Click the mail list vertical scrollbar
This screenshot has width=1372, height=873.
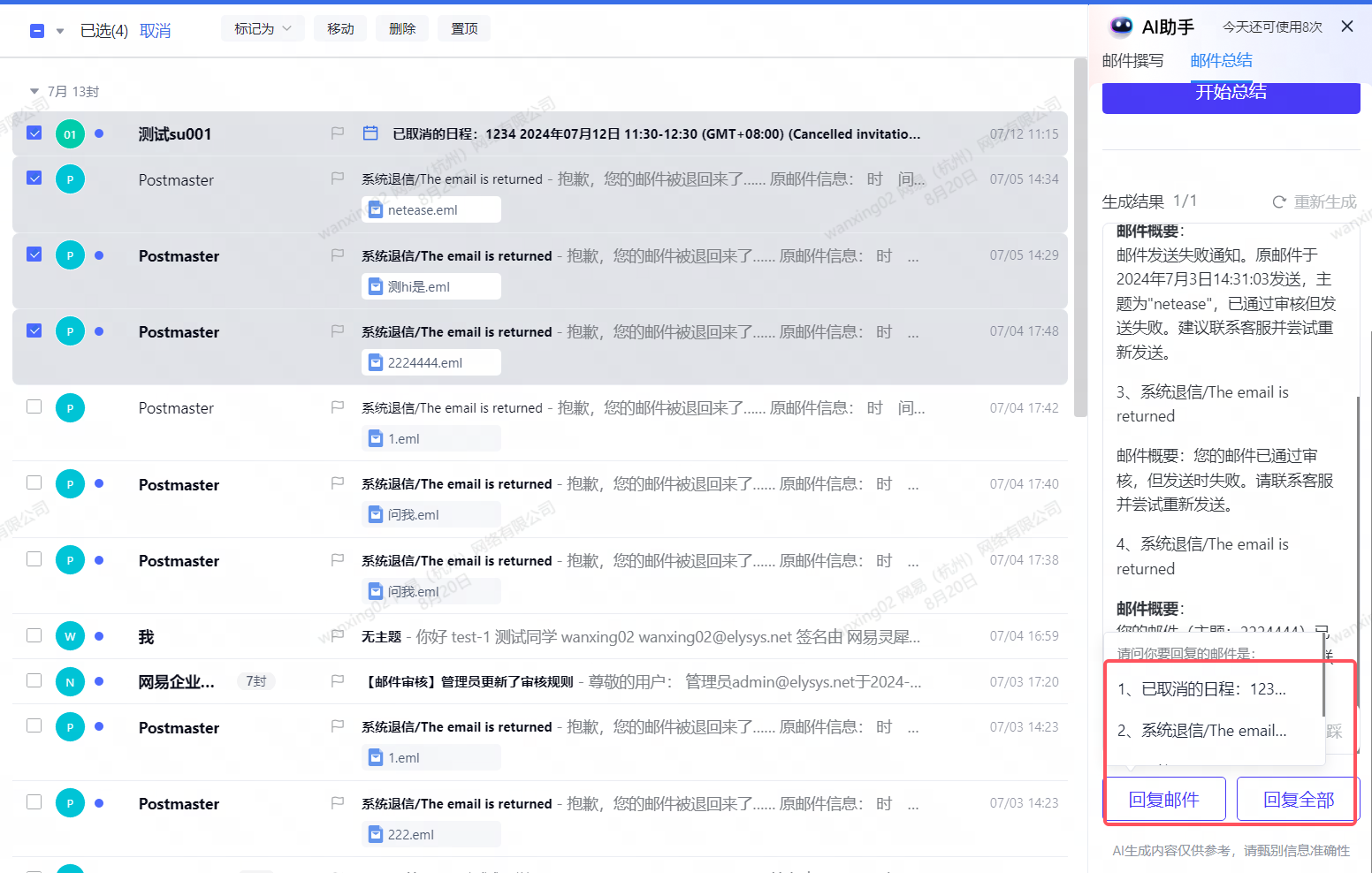coord(1080,237)
